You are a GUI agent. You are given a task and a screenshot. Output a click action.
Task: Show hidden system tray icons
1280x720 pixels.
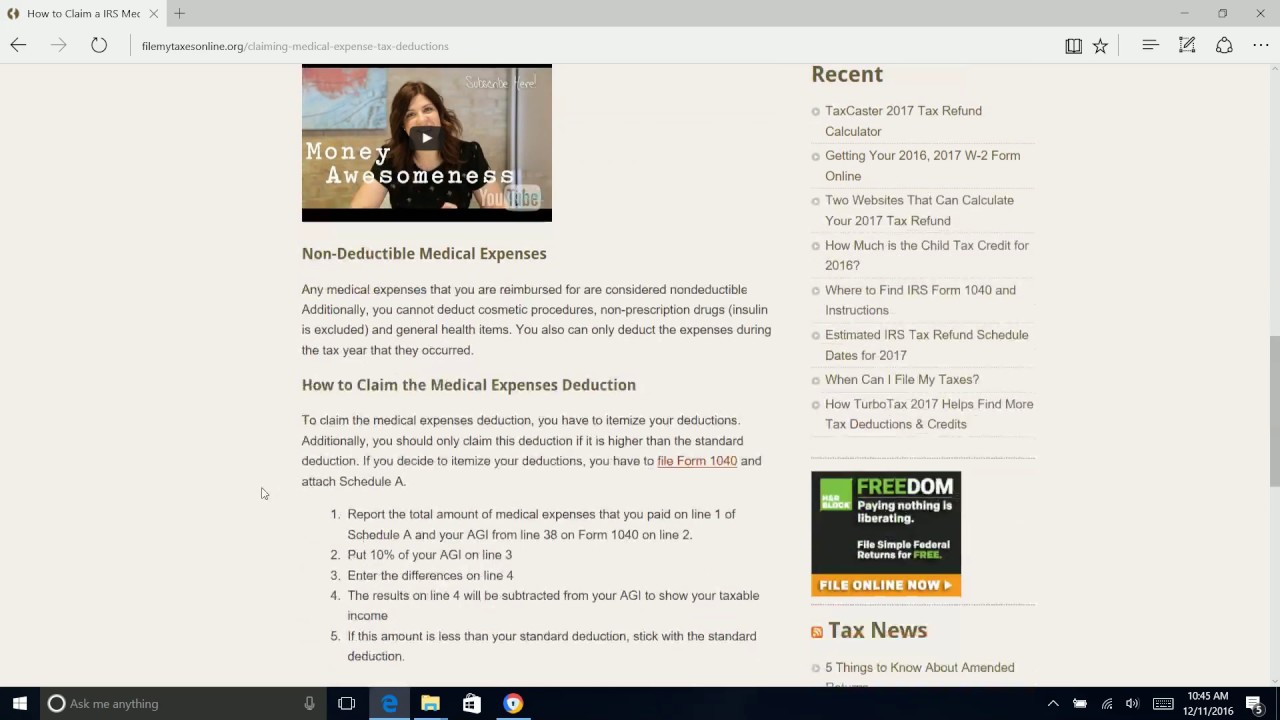[1052, 703]
